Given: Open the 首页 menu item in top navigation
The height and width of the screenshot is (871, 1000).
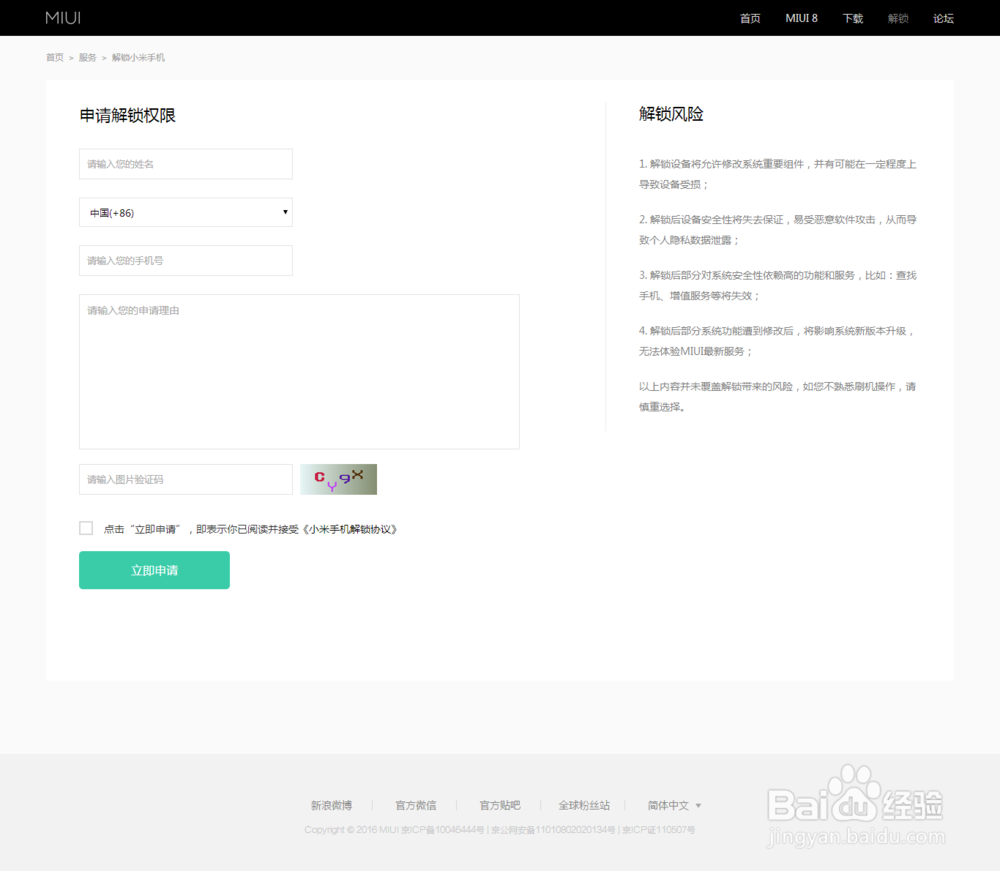Looking at the screenshot, I should point(750,18).
